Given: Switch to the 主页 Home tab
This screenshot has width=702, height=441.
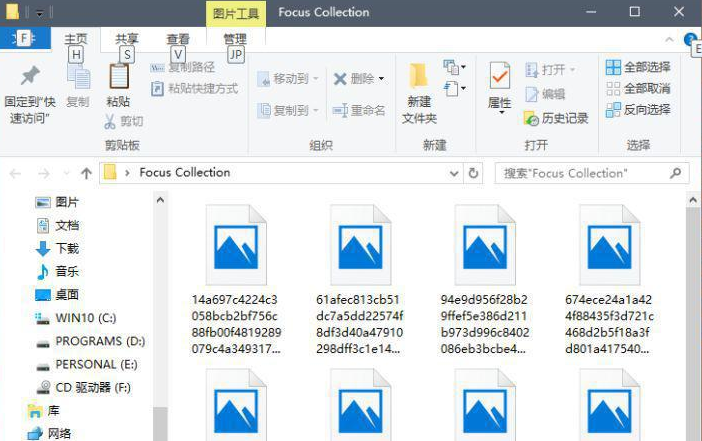Looking at the screenshot, I should click(76, 39).
